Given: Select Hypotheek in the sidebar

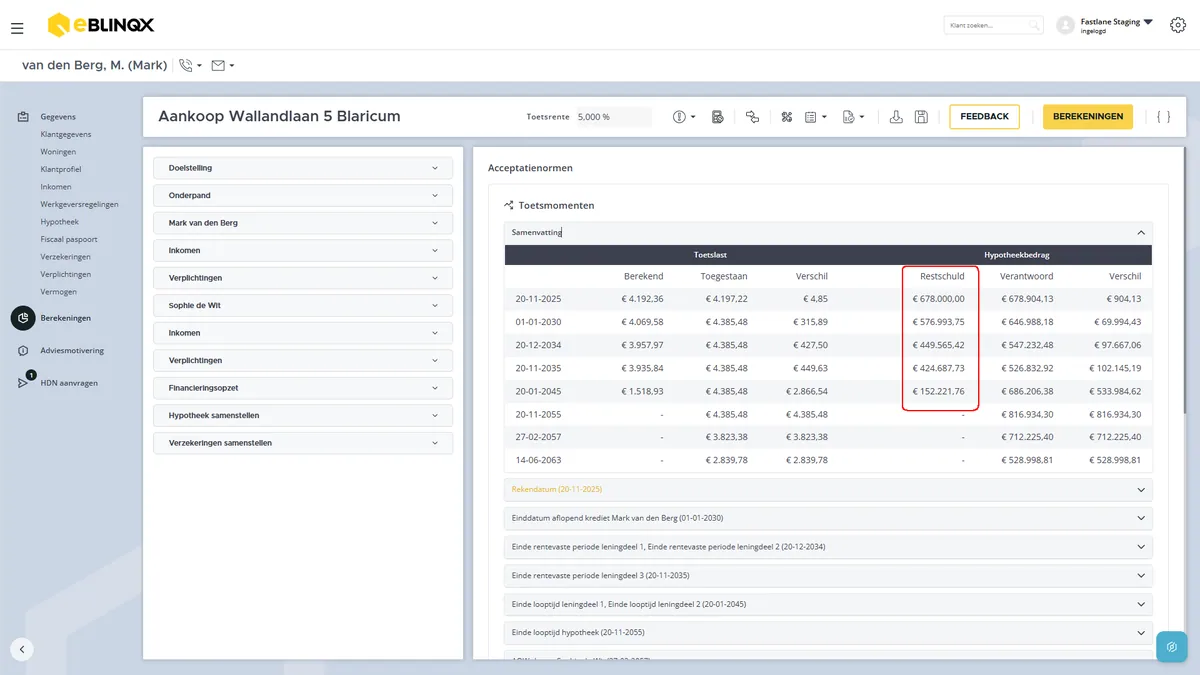Looking at the screenshot, I should pos(59,222).
